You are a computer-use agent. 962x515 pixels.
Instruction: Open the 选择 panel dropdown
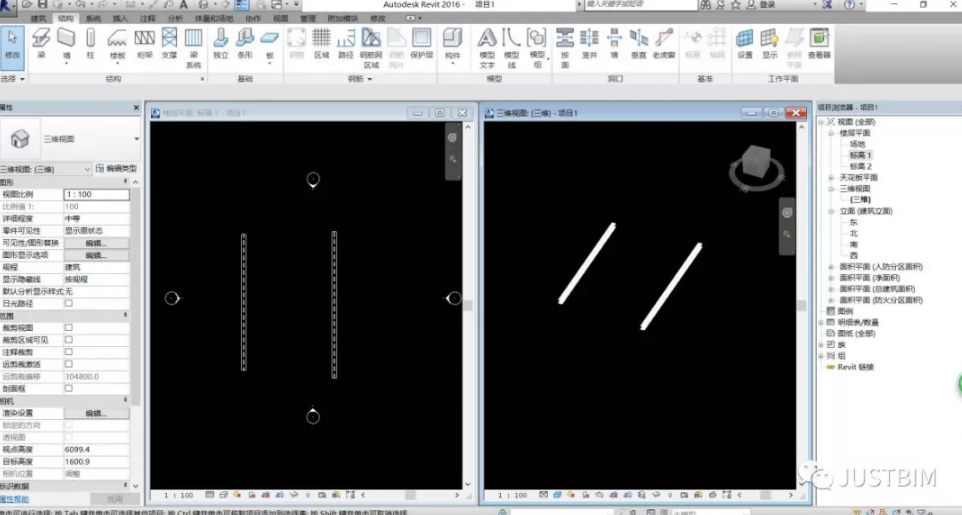13,79
